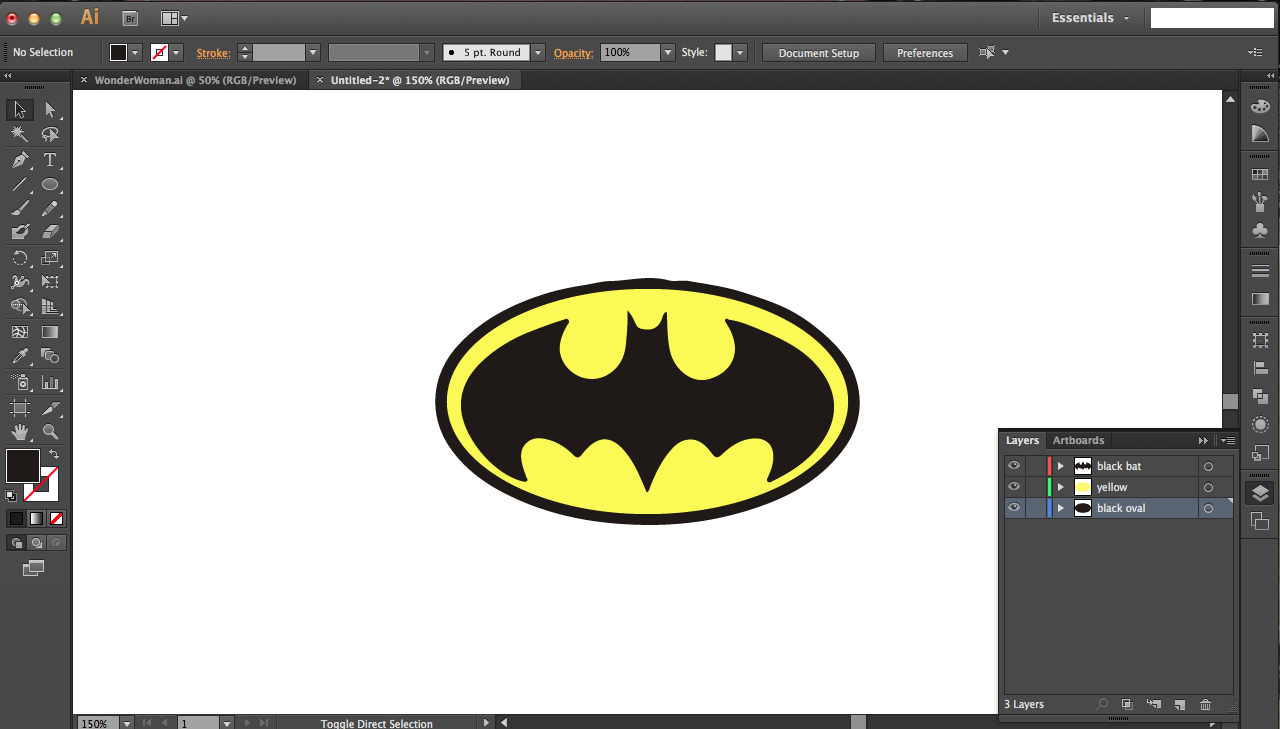1280x729 pixels.
Task: Select the Eyedropper tool
Action: (x=20, y=356)
